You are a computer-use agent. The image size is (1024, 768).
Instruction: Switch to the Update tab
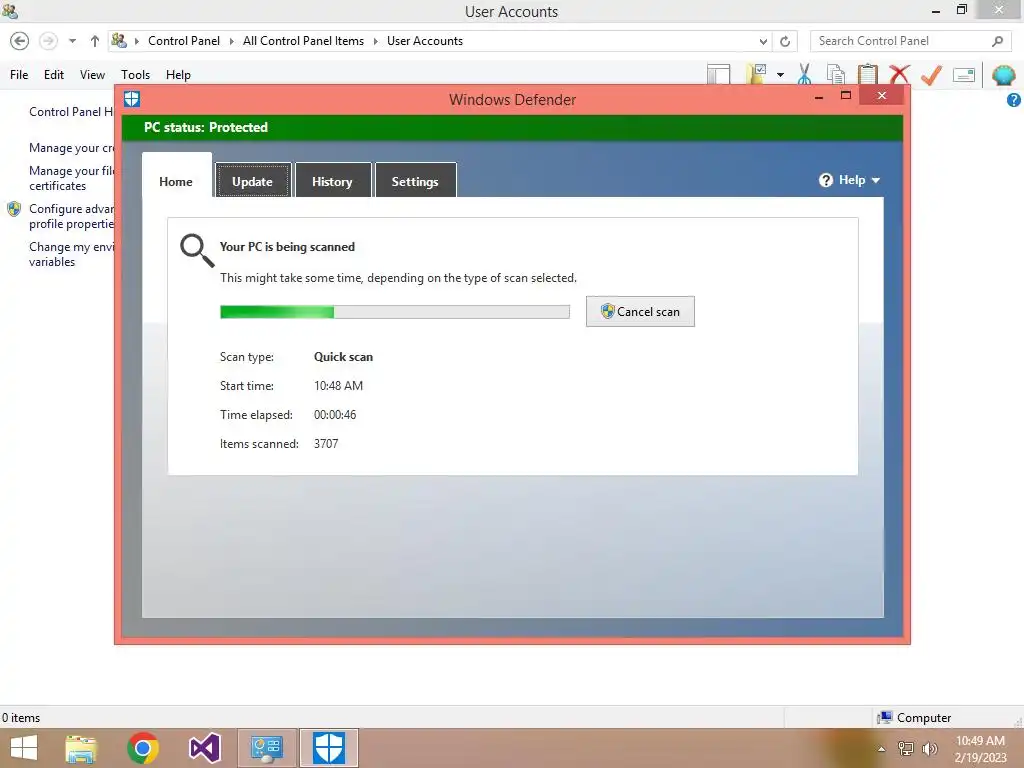[x=253, y=182]
